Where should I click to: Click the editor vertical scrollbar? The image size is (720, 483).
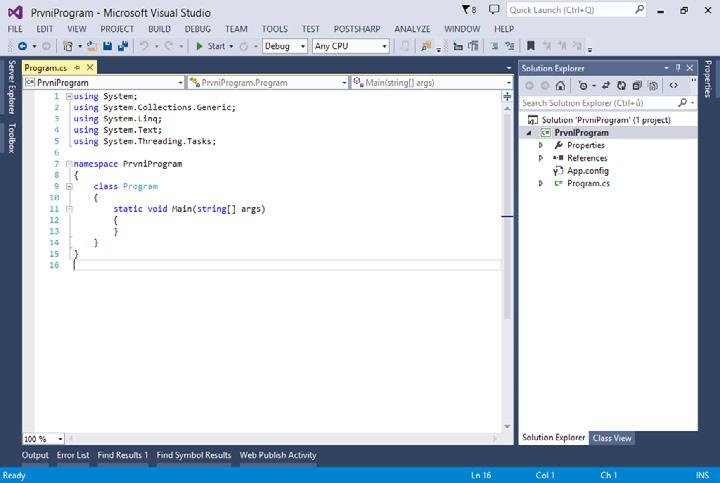507,216
